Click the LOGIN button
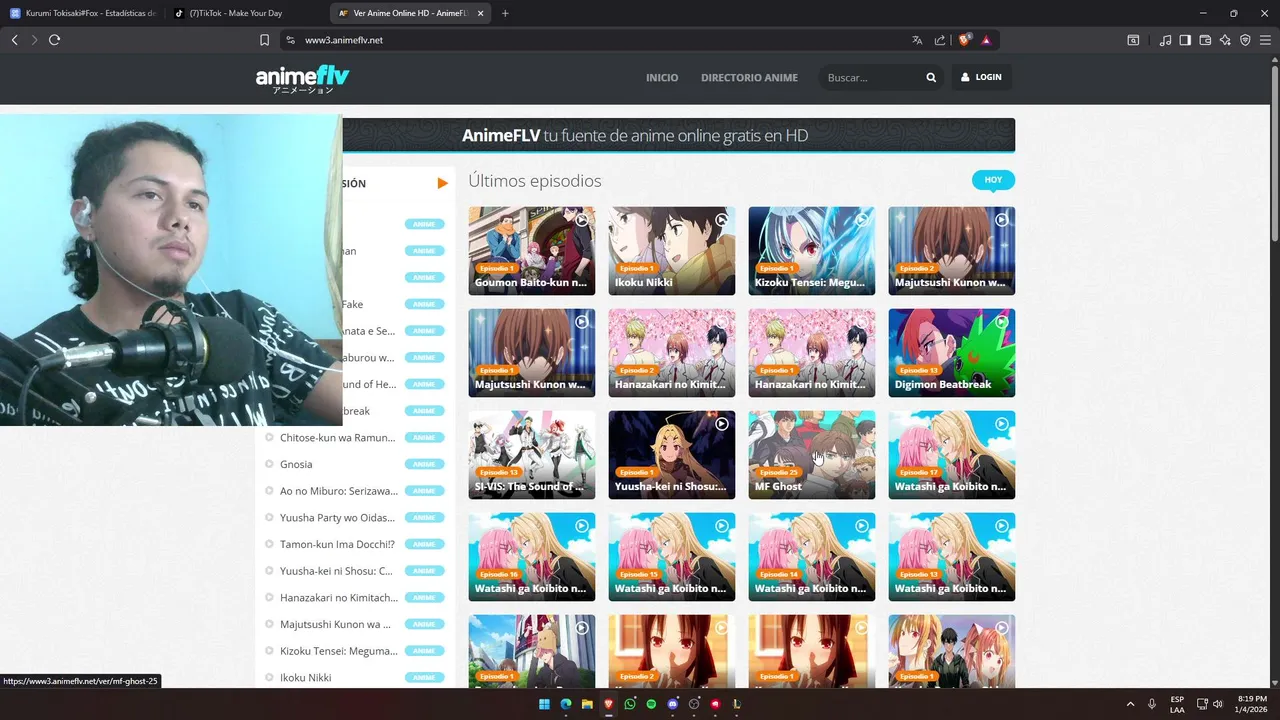This screenshot has width=1280, height=720. (981, 77)
